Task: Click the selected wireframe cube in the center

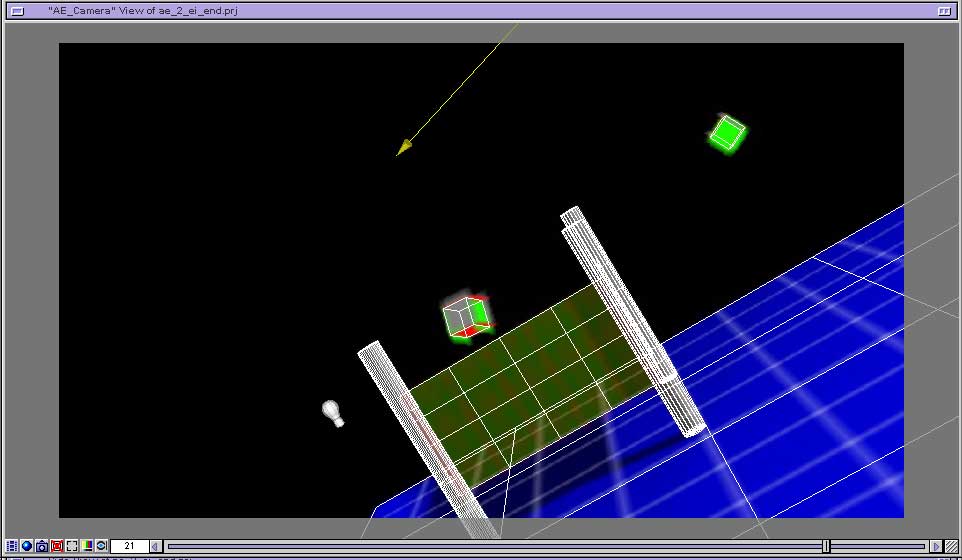Action: pyautogui.click(x=466, y=318)
